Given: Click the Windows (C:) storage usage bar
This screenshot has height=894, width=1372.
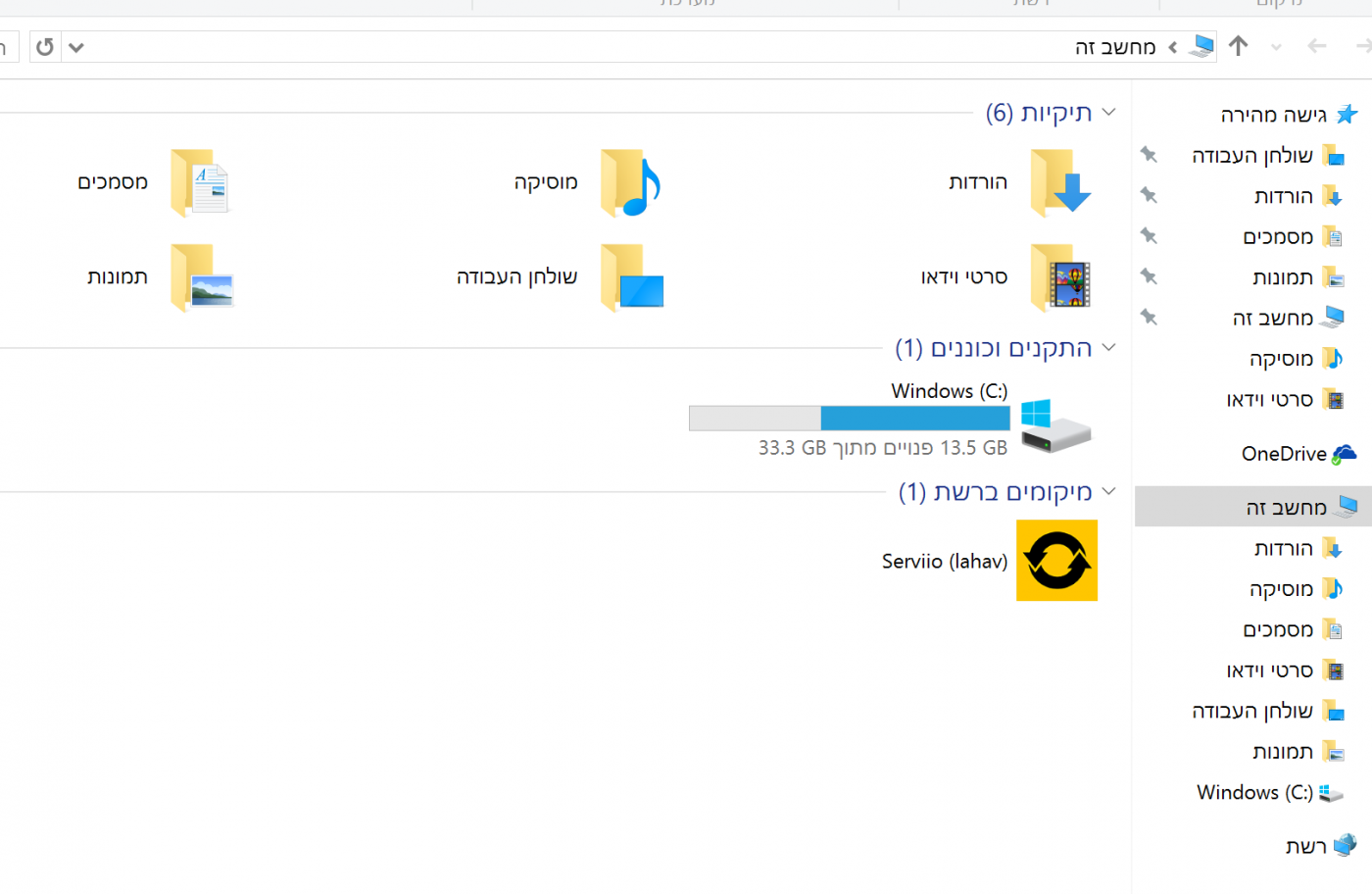Looking at the screenshot, I should (849, 419).
